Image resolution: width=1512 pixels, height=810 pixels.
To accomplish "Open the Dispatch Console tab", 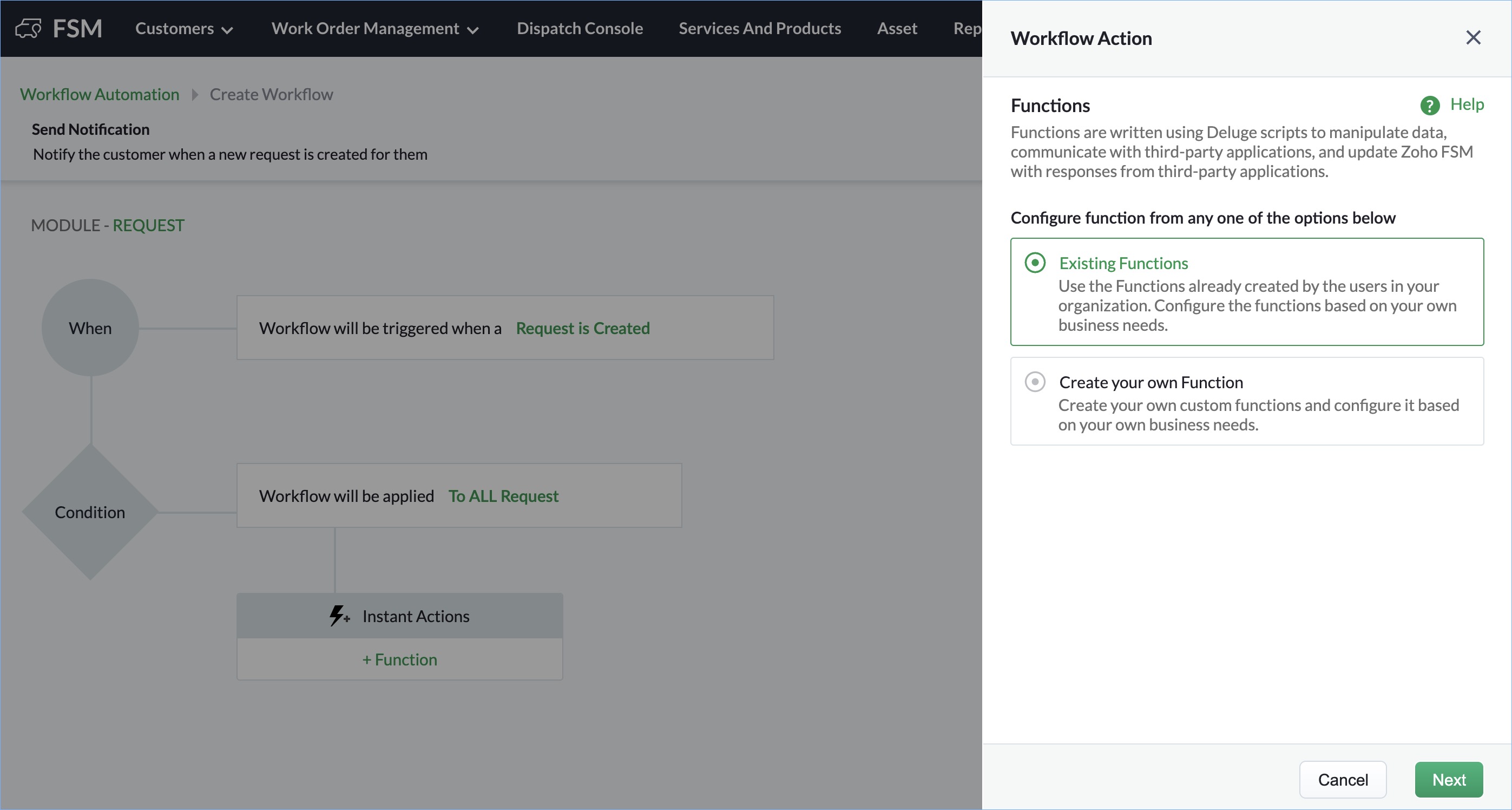I will point(580,29).
